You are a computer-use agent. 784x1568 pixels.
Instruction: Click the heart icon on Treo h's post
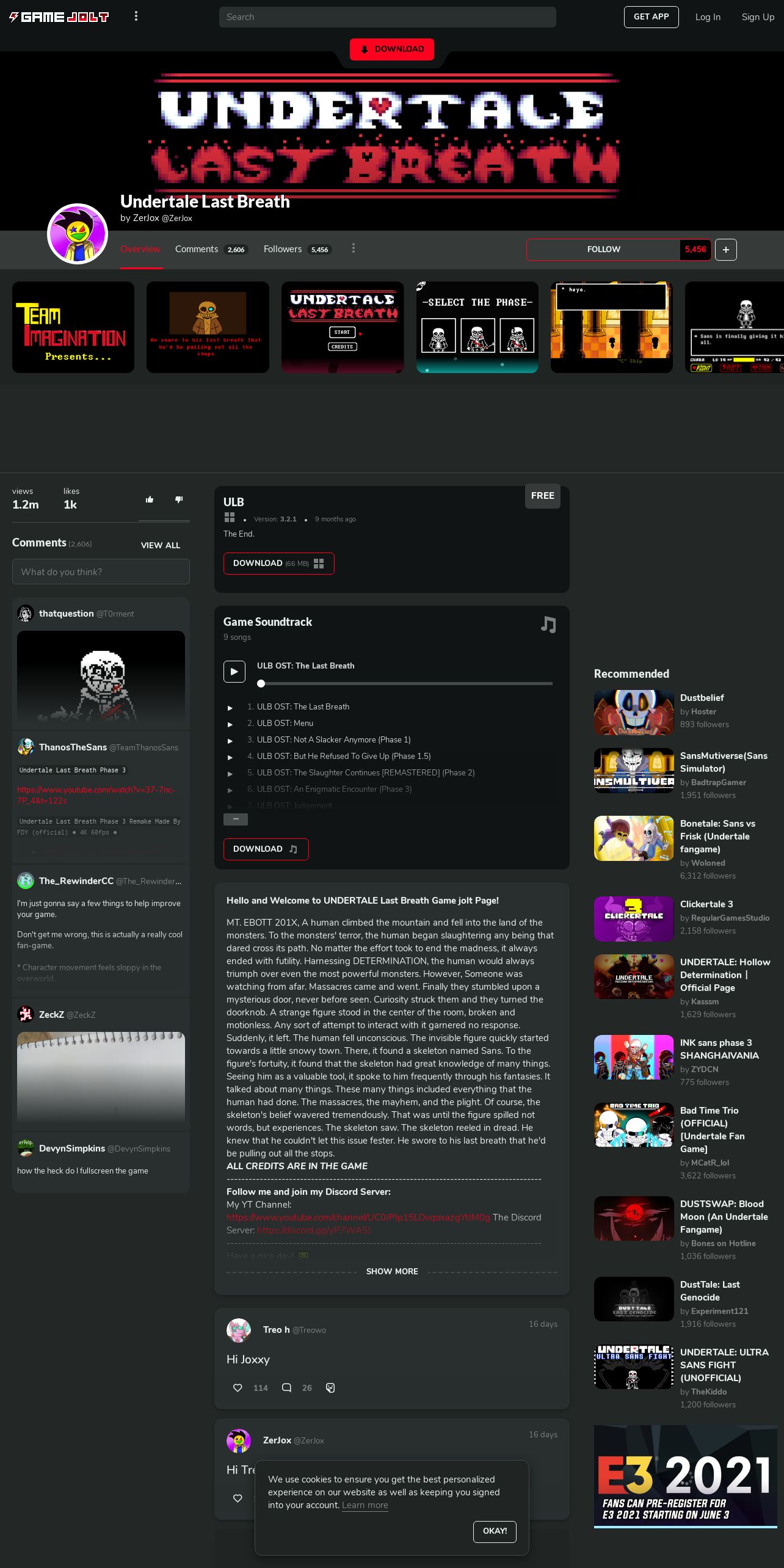point(238,1388)
